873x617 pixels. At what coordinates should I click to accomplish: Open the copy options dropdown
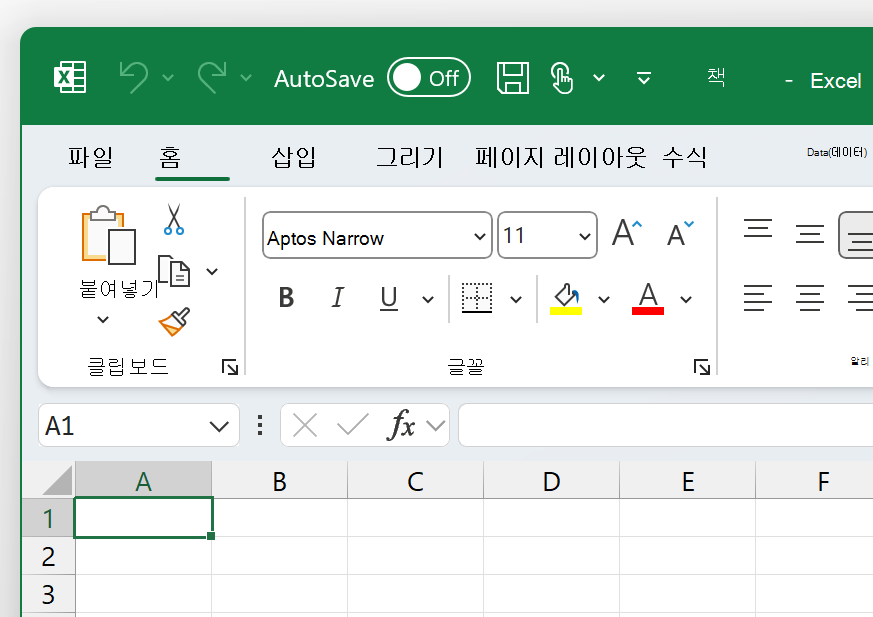212,272
